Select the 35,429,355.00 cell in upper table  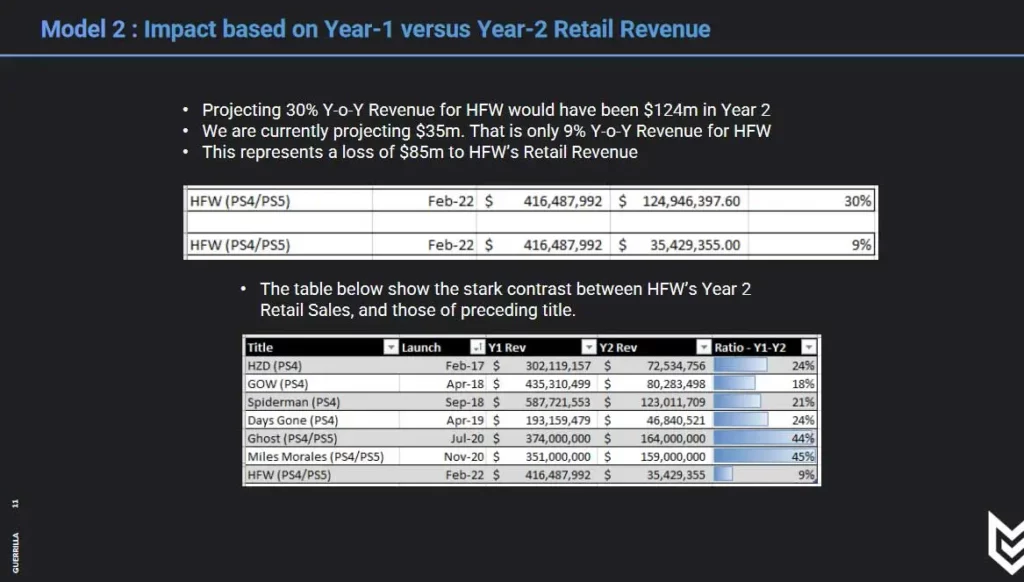coord(678,245)
